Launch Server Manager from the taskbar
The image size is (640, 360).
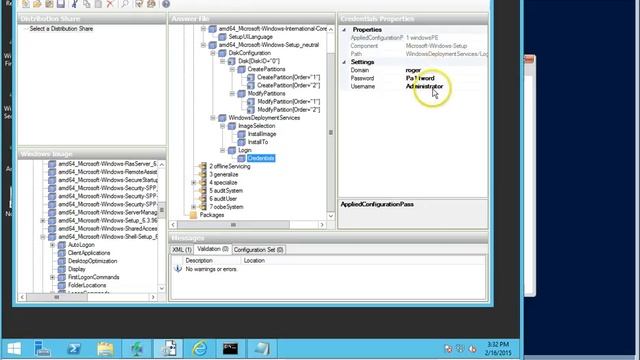[x=42, y=349]
